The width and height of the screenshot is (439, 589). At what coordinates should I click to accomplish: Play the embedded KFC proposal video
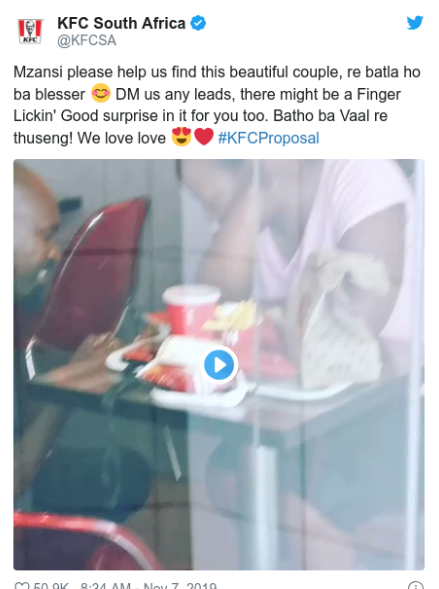click(x=219, y=365)
